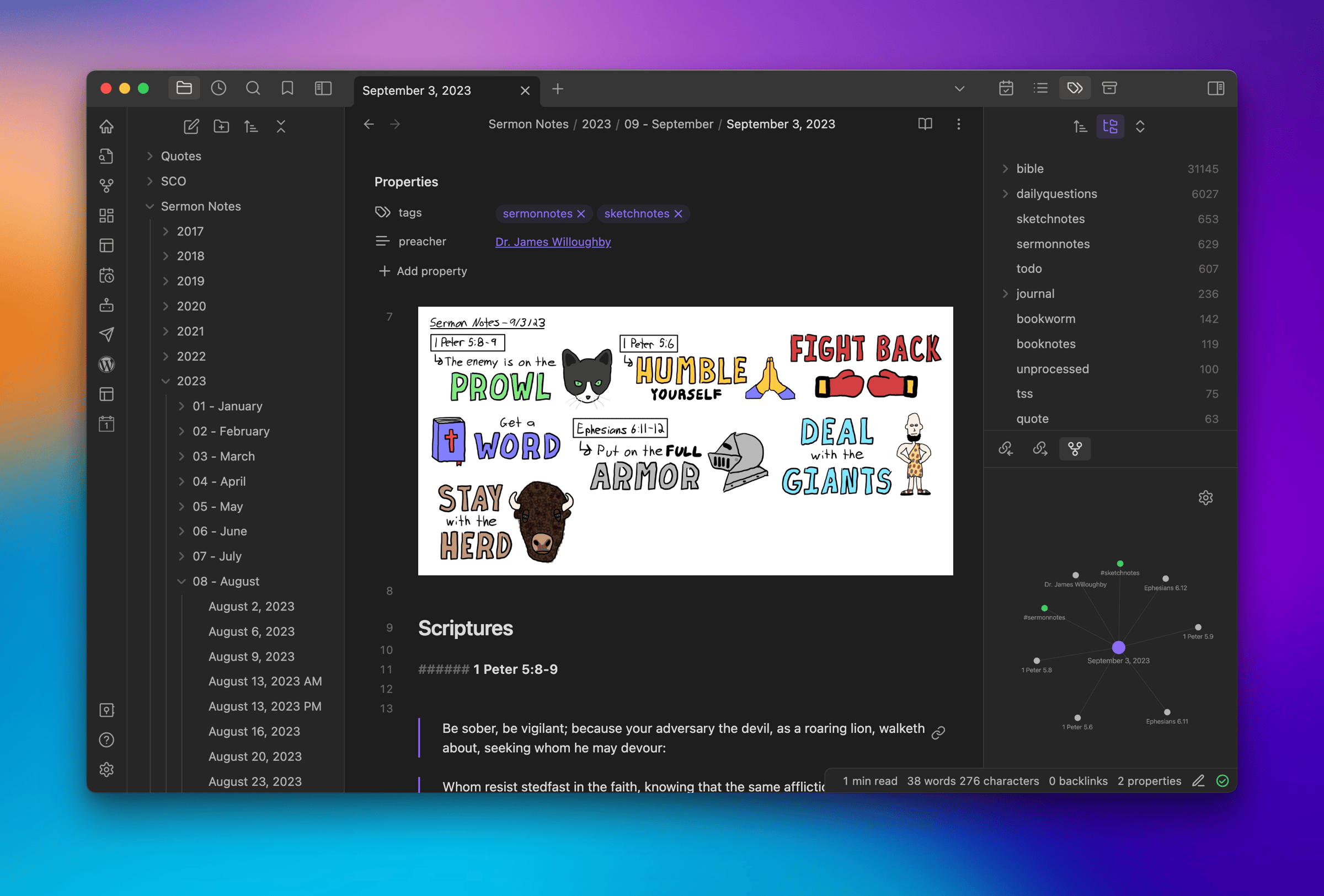Screen dimensions: 1324x896
Task: Open the outgoing links panel icon
Action: click(1040, 449)
